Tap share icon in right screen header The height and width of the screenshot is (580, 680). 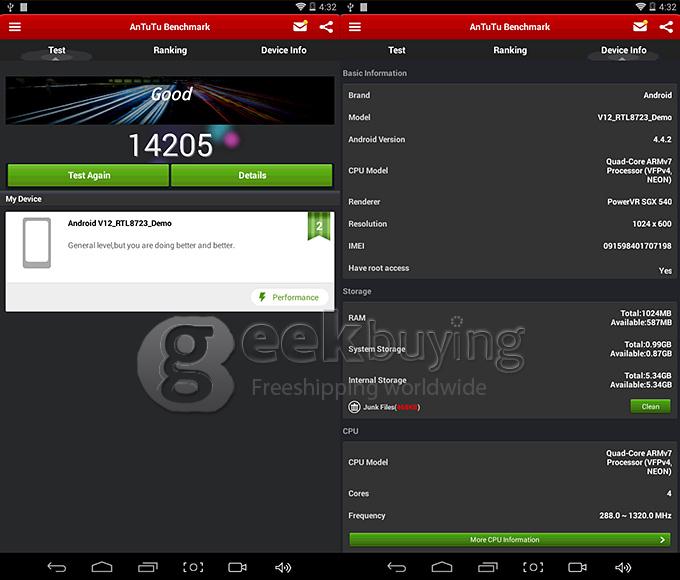(666, 27)
